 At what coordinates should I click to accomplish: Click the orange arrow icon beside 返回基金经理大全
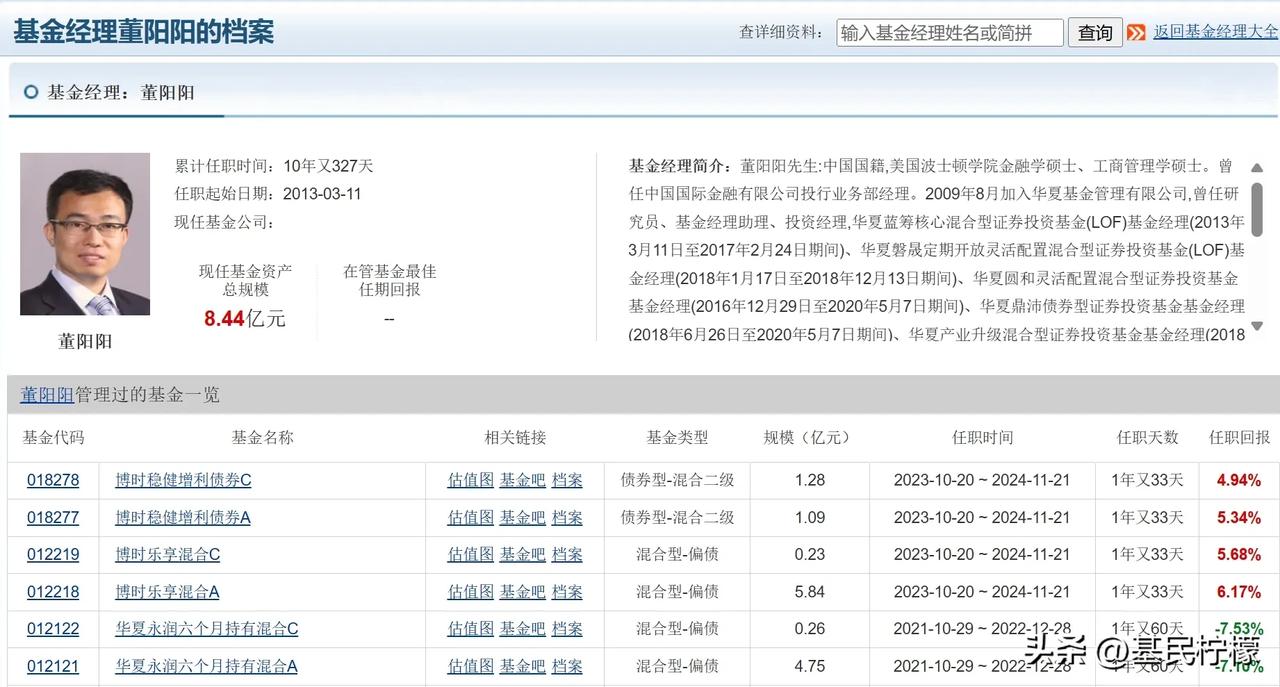point(1136,32)
